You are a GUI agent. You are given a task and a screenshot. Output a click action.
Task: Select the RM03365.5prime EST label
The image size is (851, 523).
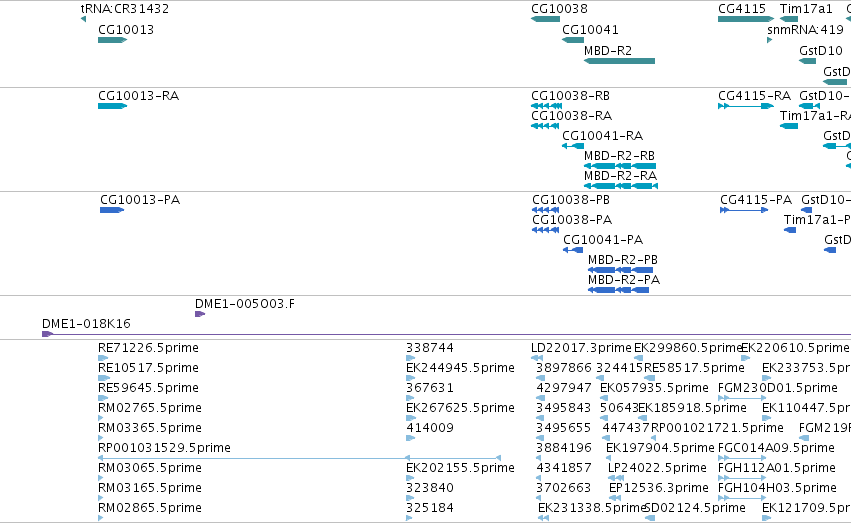coord(150,429)
